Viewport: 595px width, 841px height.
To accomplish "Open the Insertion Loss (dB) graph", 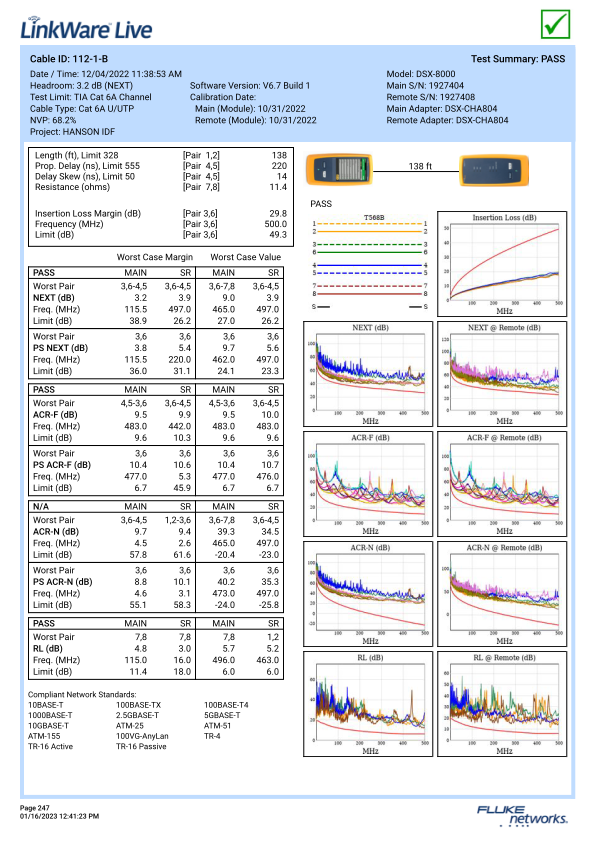I will click(x=502, y=263).
